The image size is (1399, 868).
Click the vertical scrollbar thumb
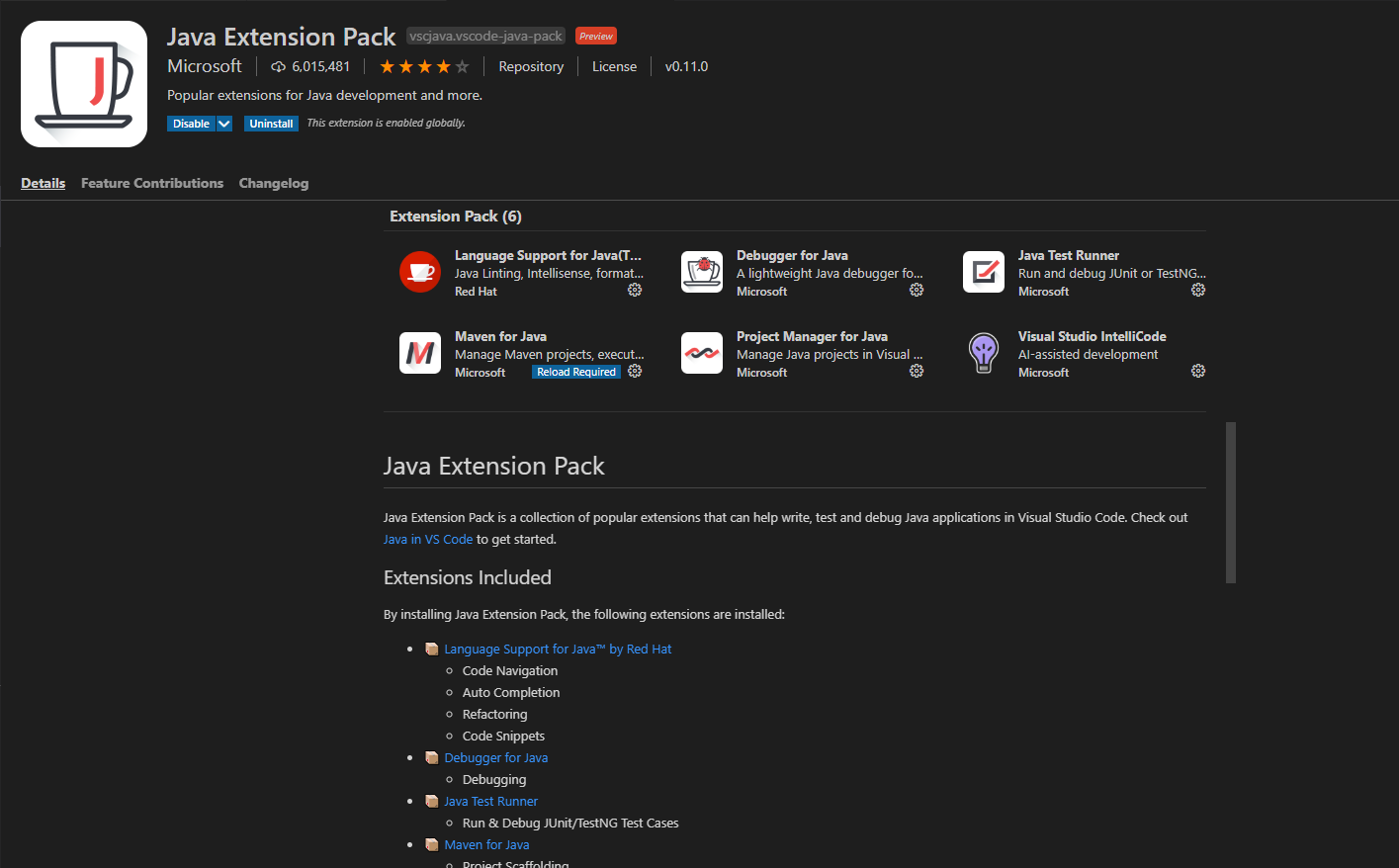coord(1230,502)
